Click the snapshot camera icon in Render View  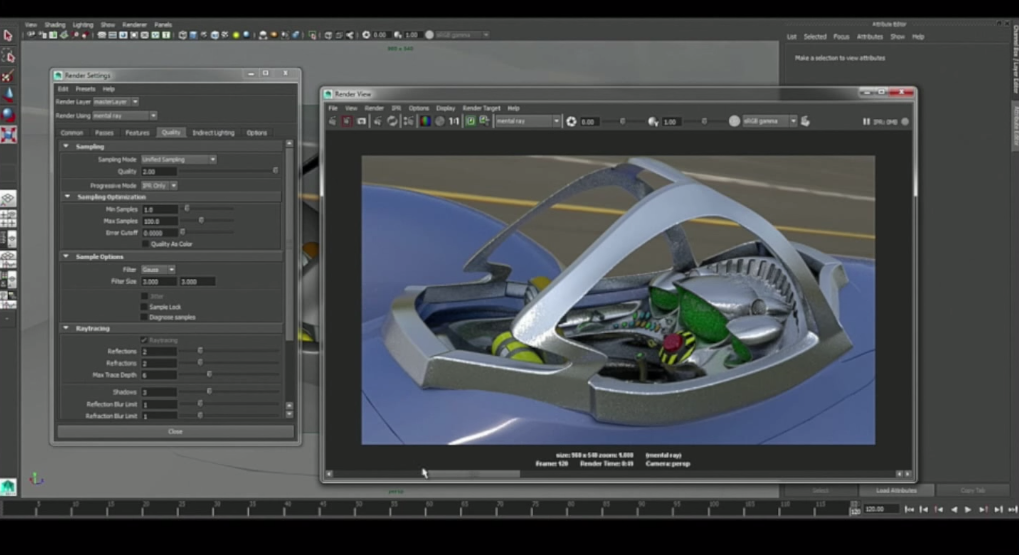coord(362,121)
